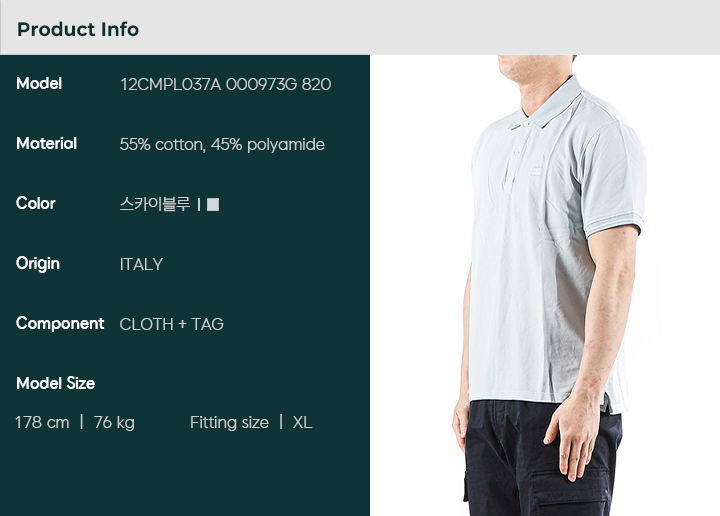Click the Fitting size label
Screen dimensions: 720x516
(x=229, y=422)
